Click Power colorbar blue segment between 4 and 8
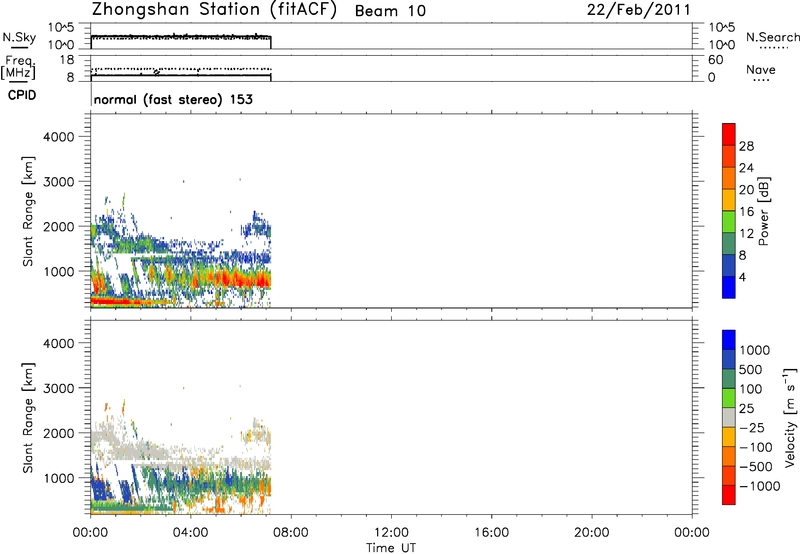Screen dimensions: 800x554 coord(729,265)
